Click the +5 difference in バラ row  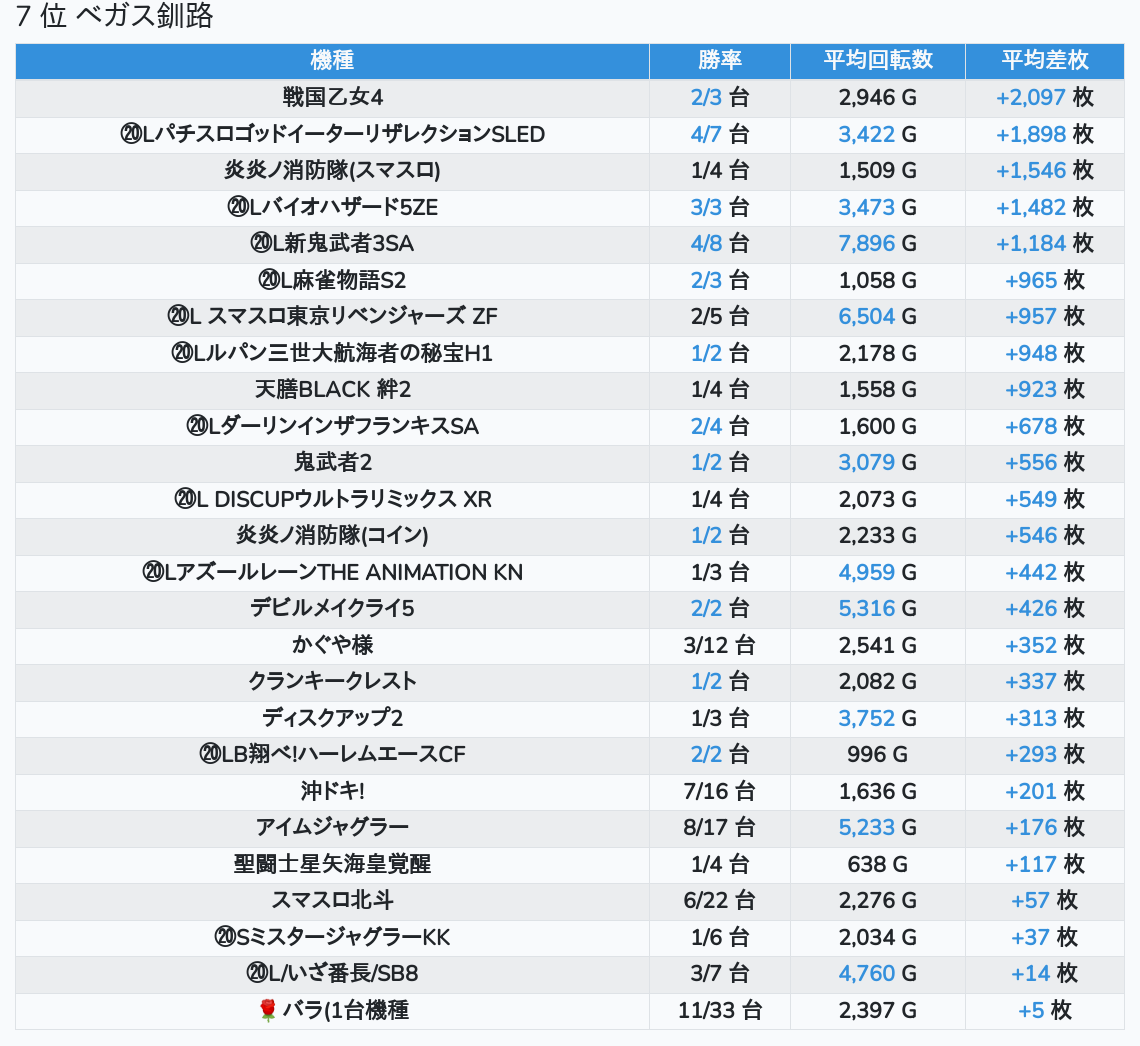pos(1030,1011)
